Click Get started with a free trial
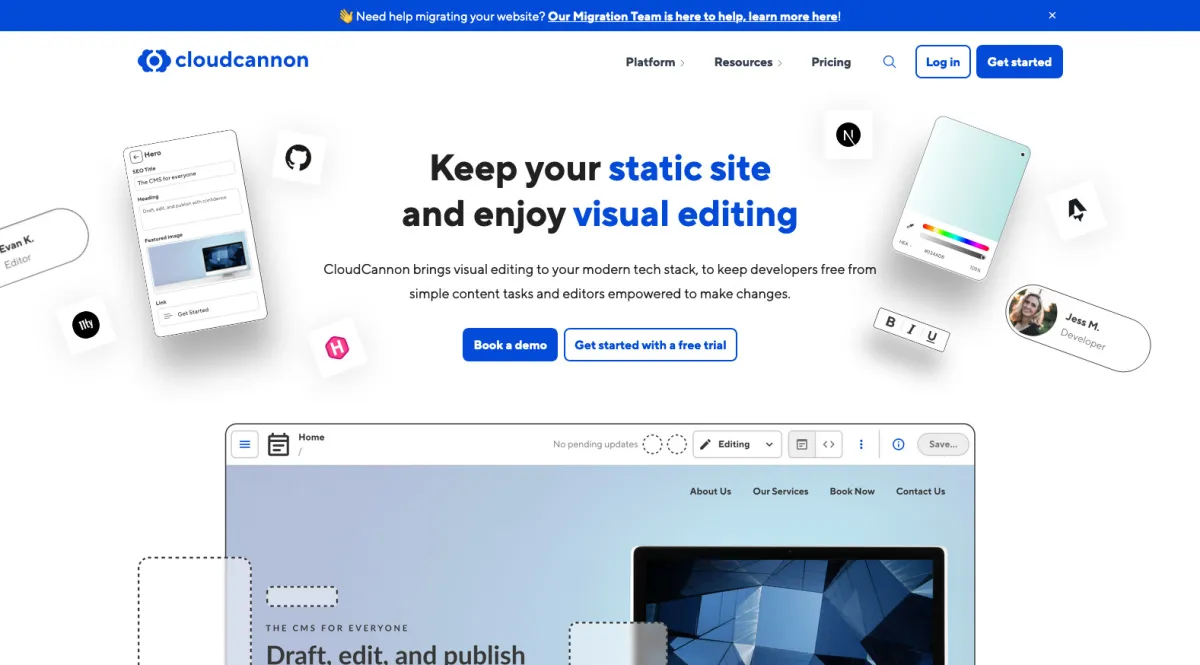Viewport: 1200px width, 665px height. click(650, 345)
